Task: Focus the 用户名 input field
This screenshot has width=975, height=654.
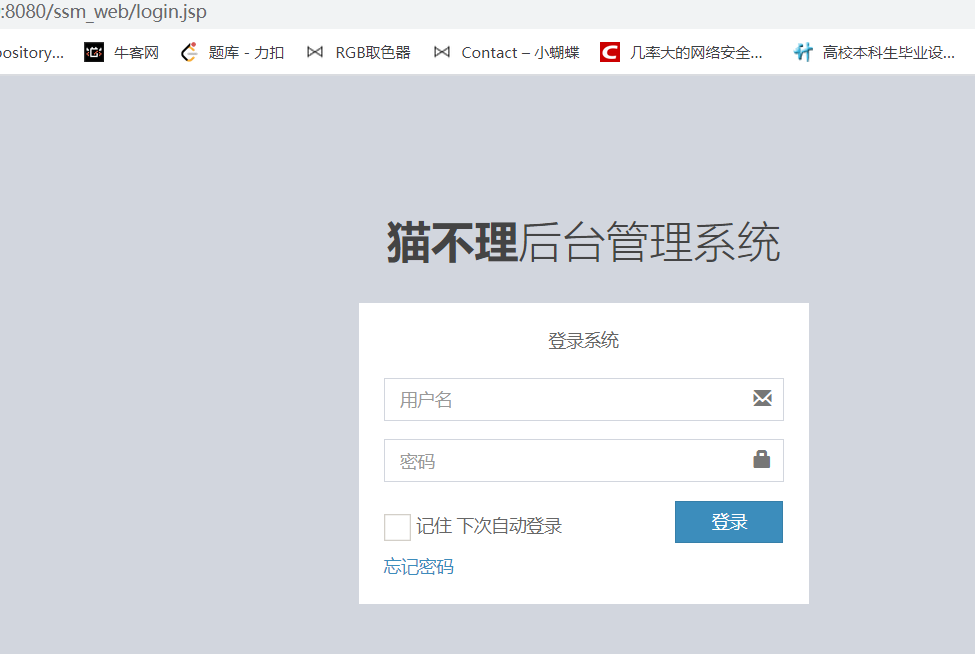Action: point(584,399)
